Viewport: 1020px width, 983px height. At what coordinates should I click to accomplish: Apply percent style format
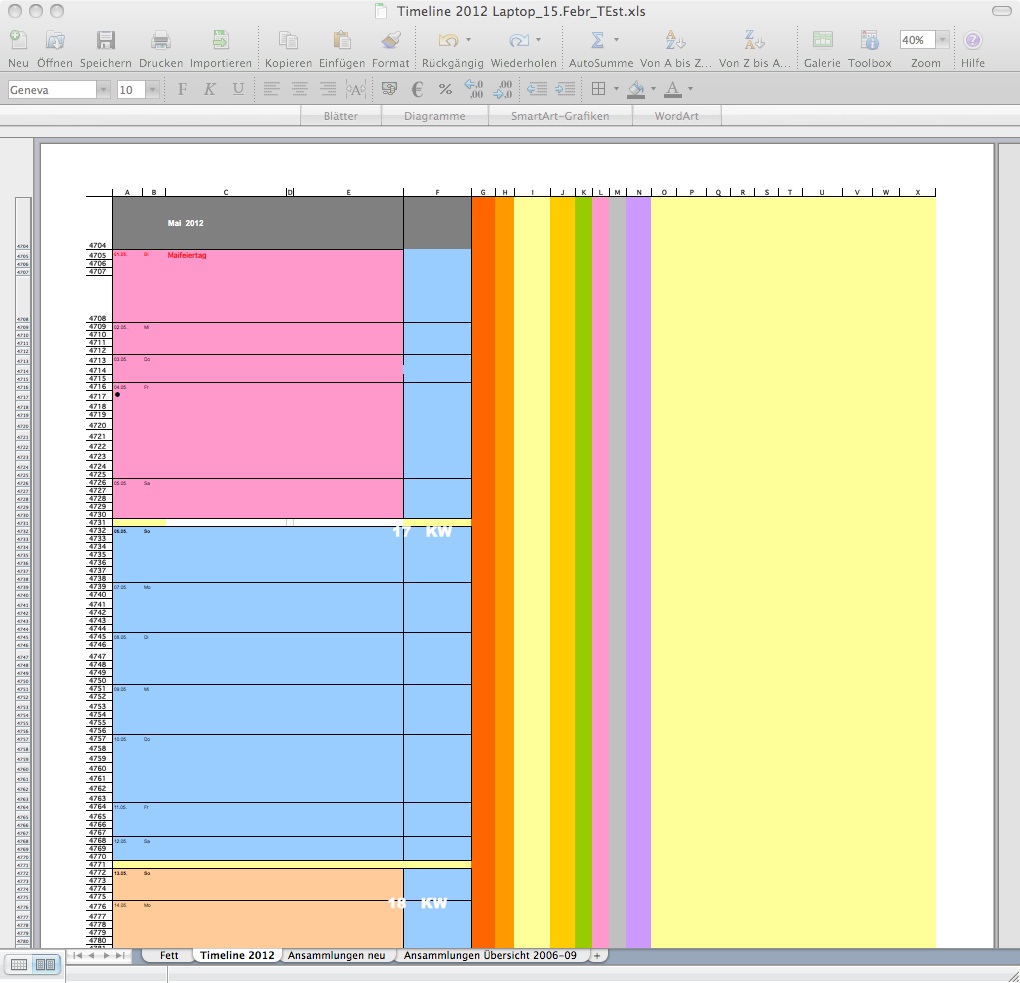[446, 89]
